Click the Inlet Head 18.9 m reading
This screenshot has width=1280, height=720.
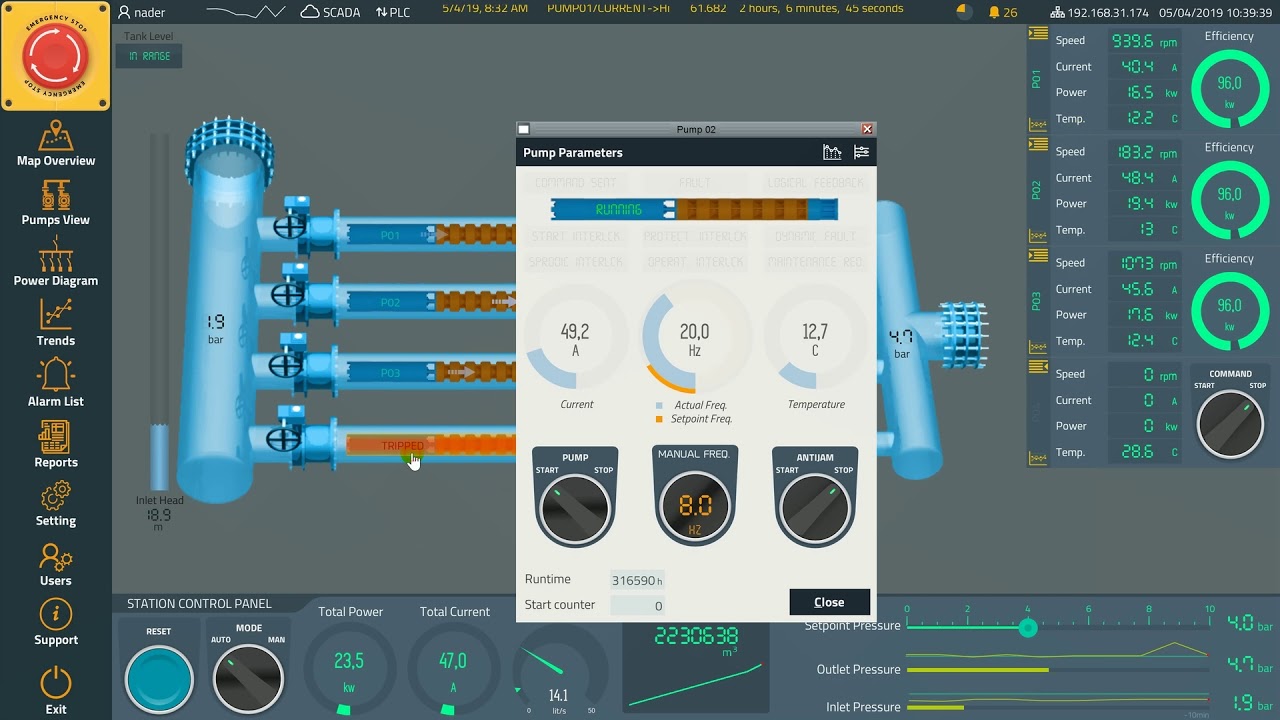click(159, 515)
